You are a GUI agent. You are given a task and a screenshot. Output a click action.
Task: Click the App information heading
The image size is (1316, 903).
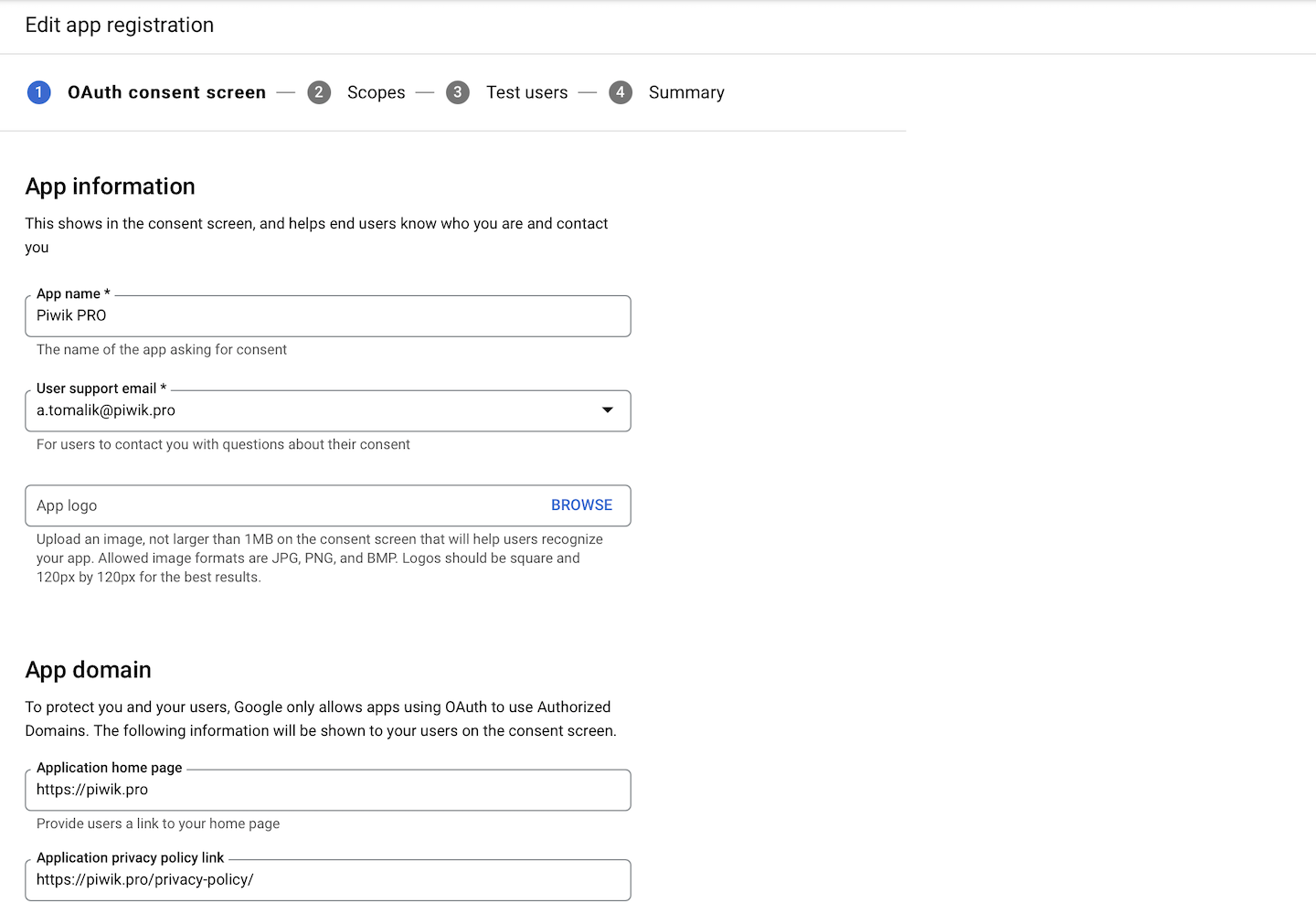click(111, 186)
